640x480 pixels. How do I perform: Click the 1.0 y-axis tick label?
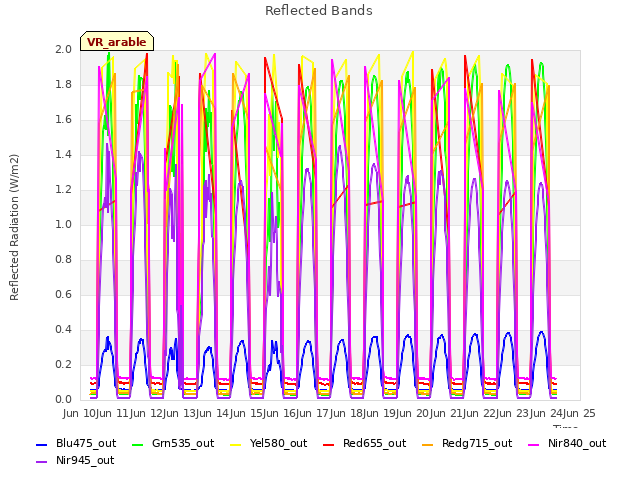click(x=64, y=224)
